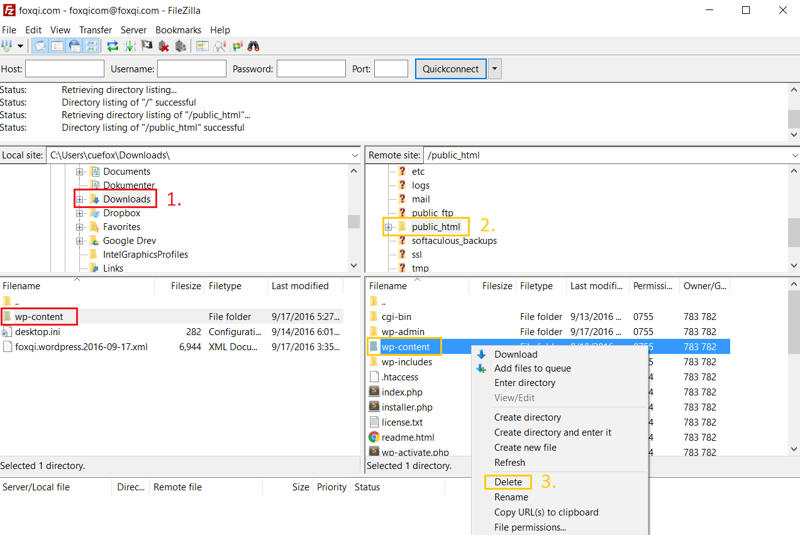The height and width of the screenshot is (535, 800).
Task: Select public_html in remote tree
Action: pos(436,226)
